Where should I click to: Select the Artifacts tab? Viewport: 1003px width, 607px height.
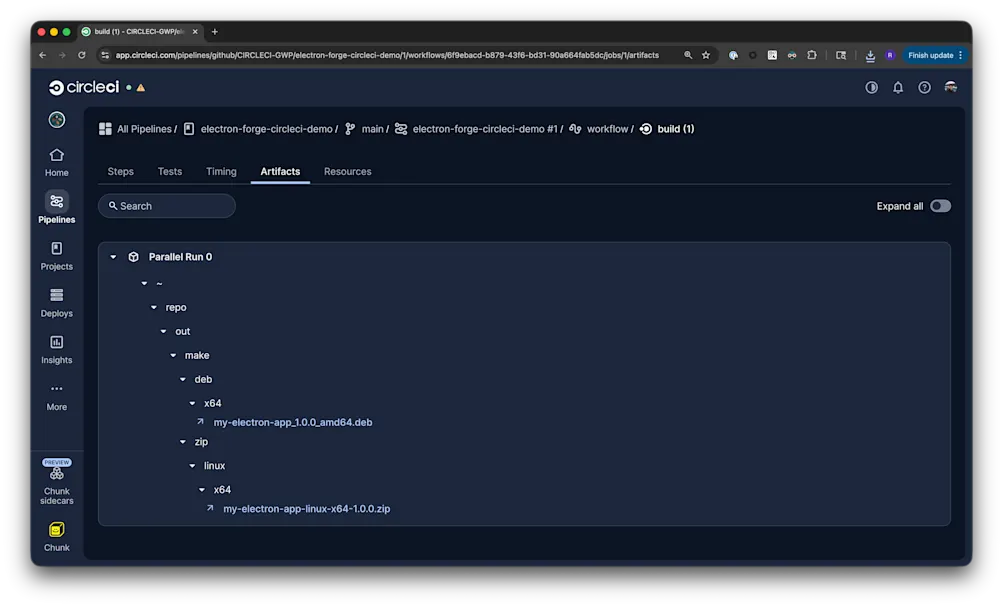point(280,171)
